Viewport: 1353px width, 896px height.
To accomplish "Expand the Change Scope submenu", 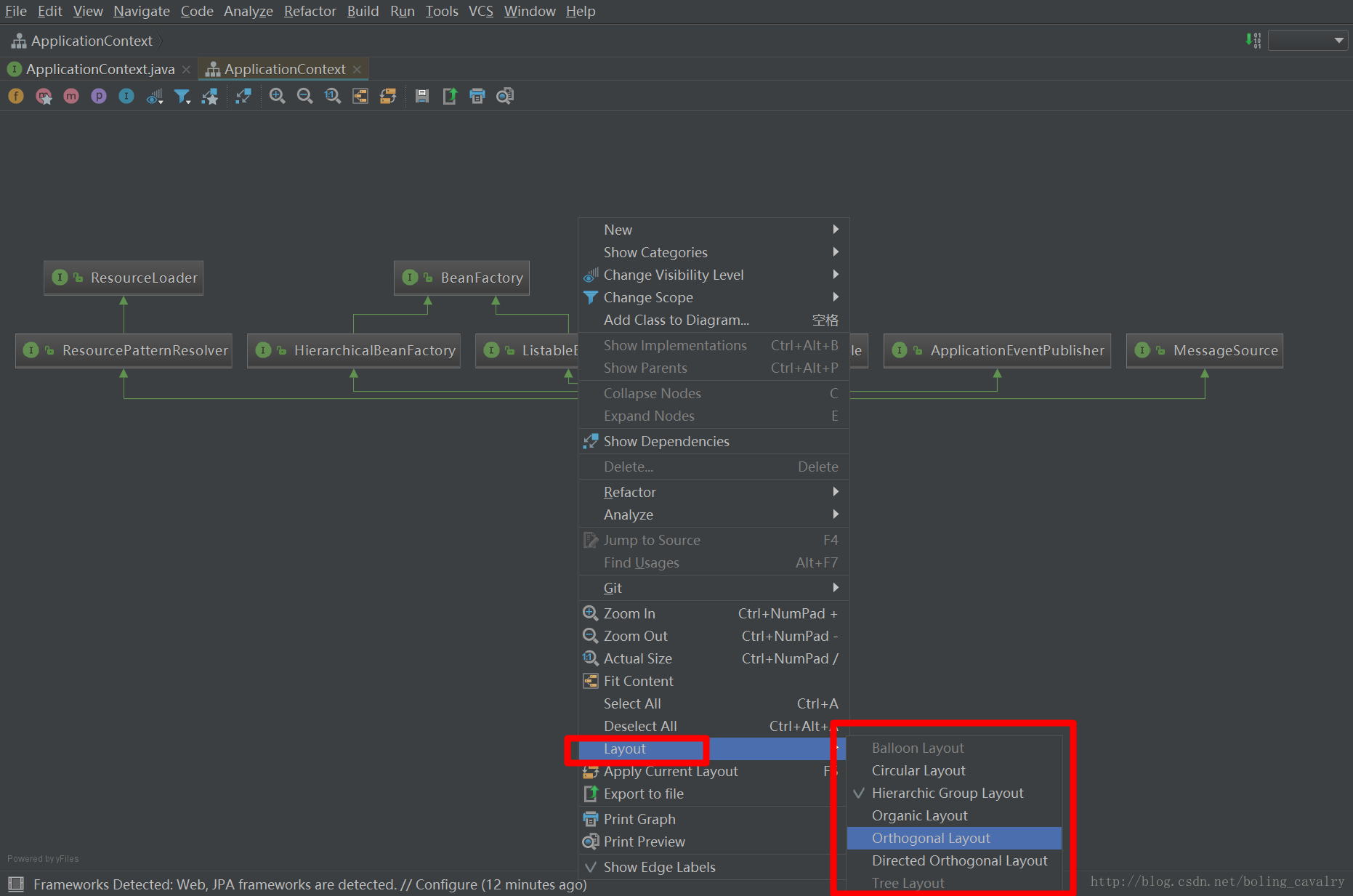I will point(714,297).
